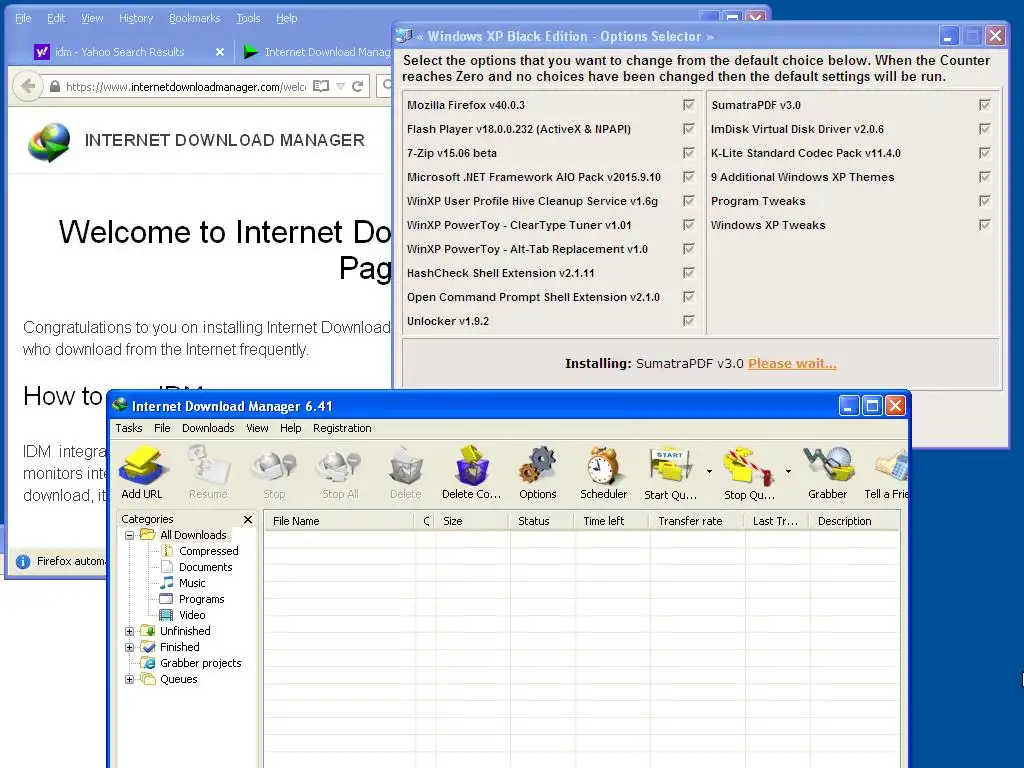Click the Please wait... link
The height and width of the screenshot is (768, 1024).
(792, 364)
